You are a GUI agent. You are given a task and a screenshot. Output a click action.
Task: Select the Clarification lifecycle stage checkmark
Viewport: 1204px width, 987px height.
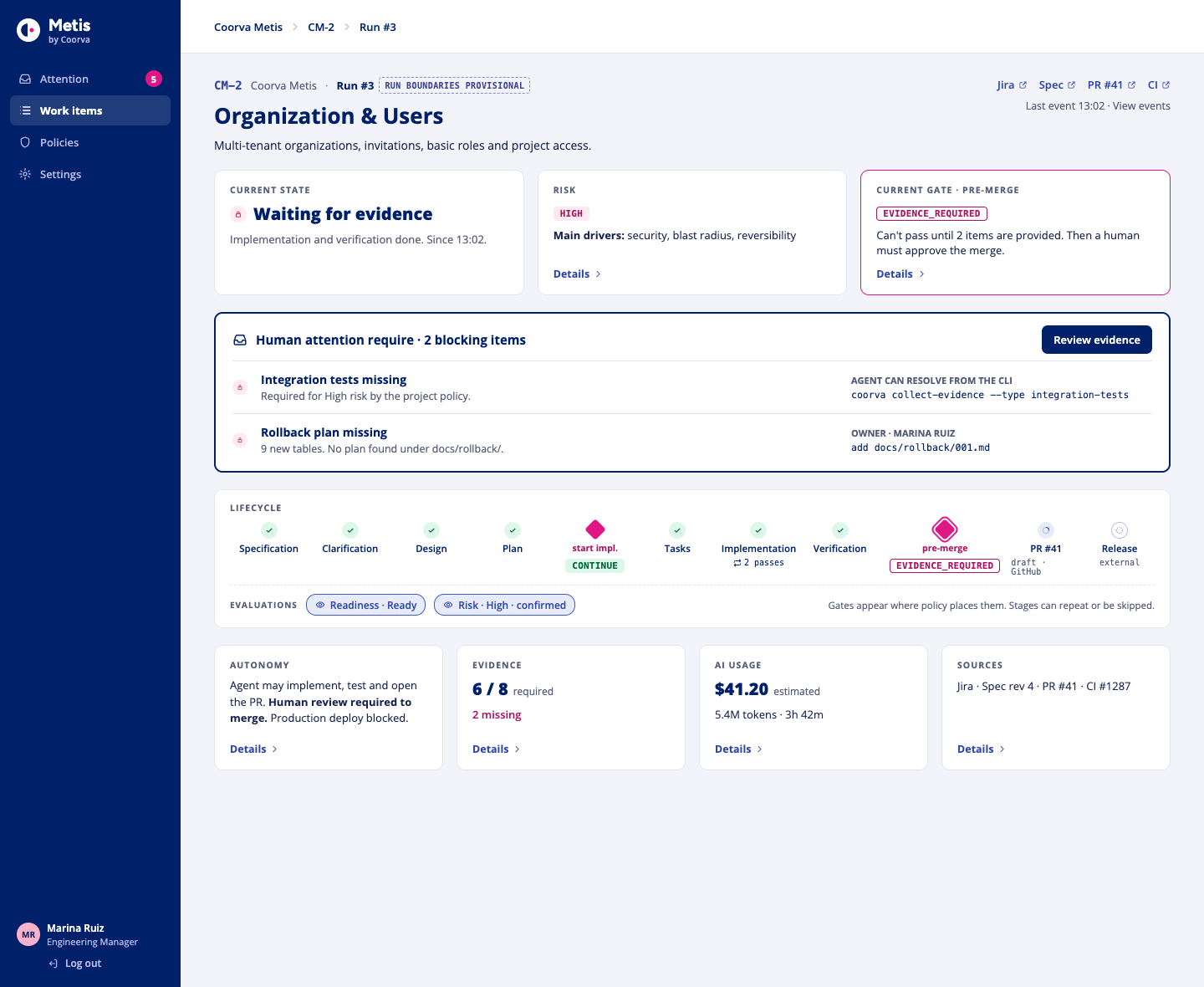tap(350, 530)
